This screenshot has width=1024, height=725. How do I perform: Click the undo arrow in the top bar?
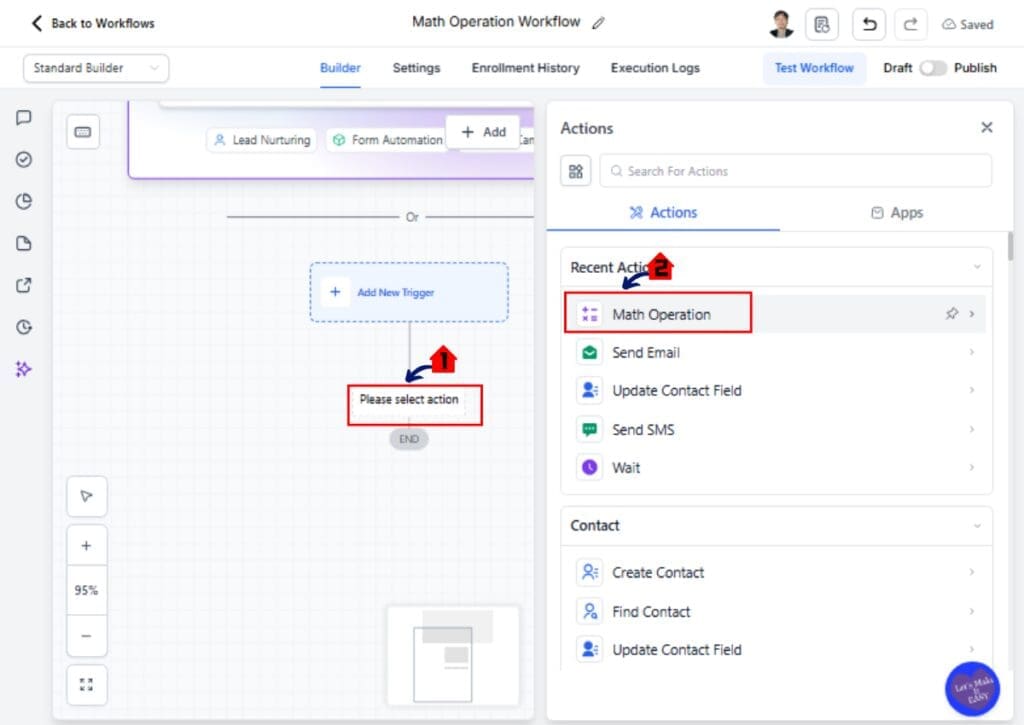(868, 24)
